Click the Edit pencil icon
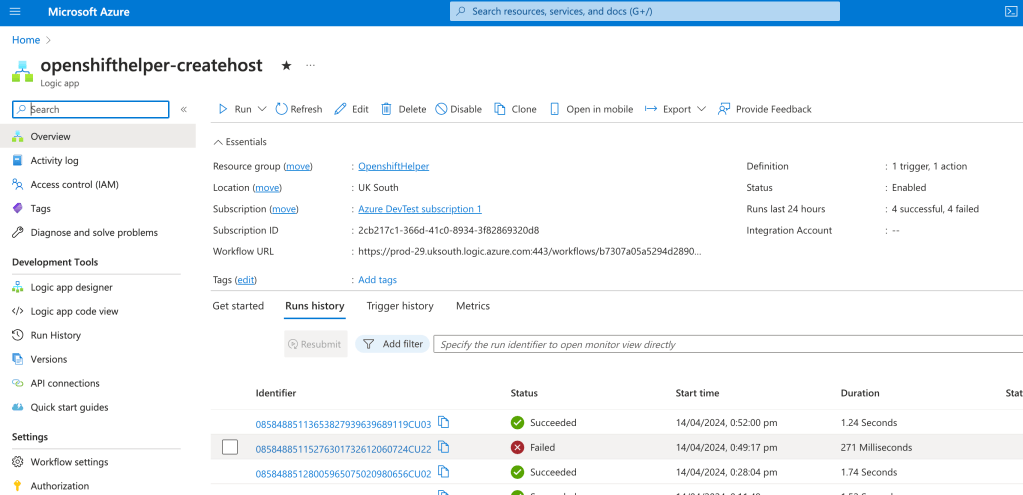 coord(340,109)
